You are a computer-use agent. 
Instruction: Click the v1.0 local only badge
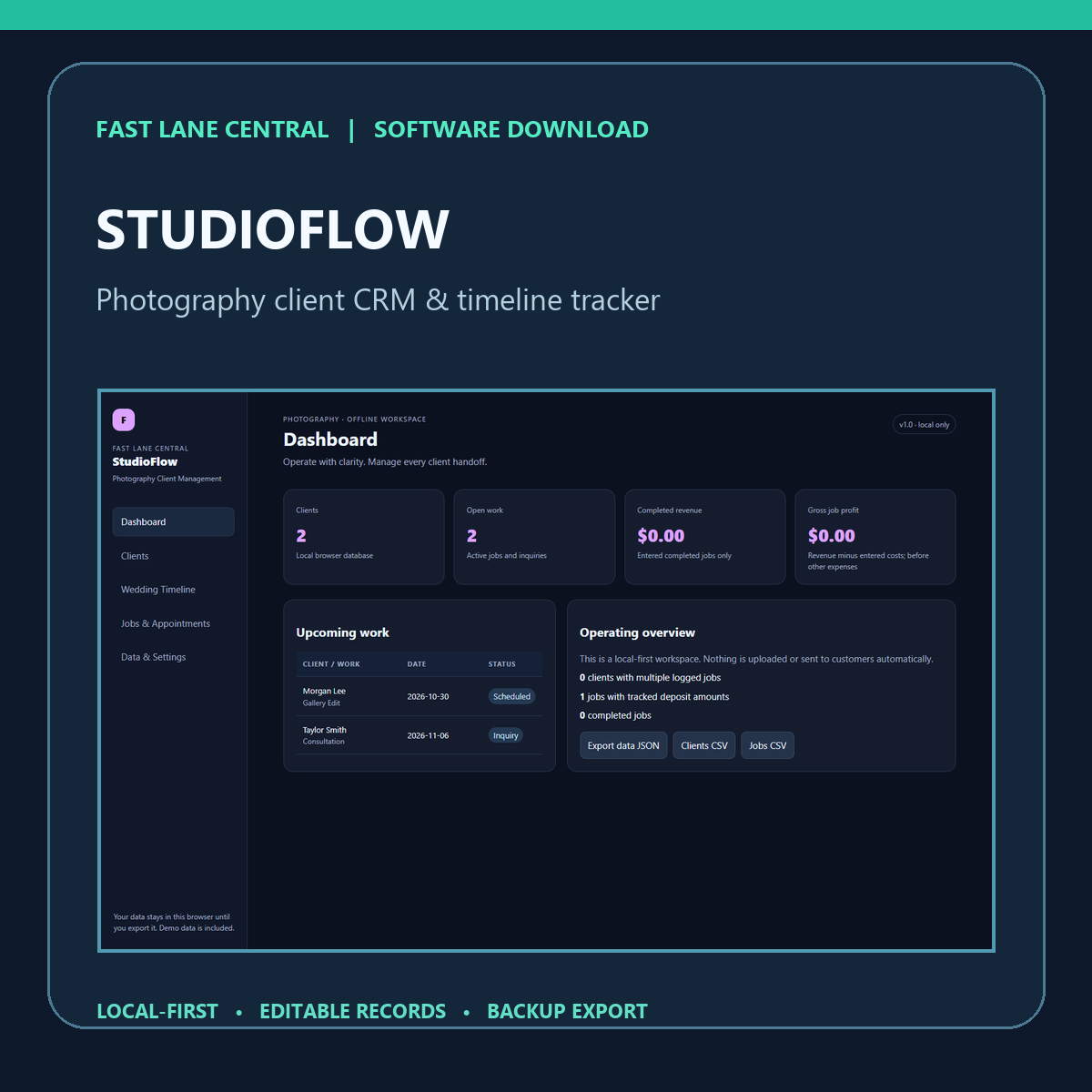coord(924,425)
